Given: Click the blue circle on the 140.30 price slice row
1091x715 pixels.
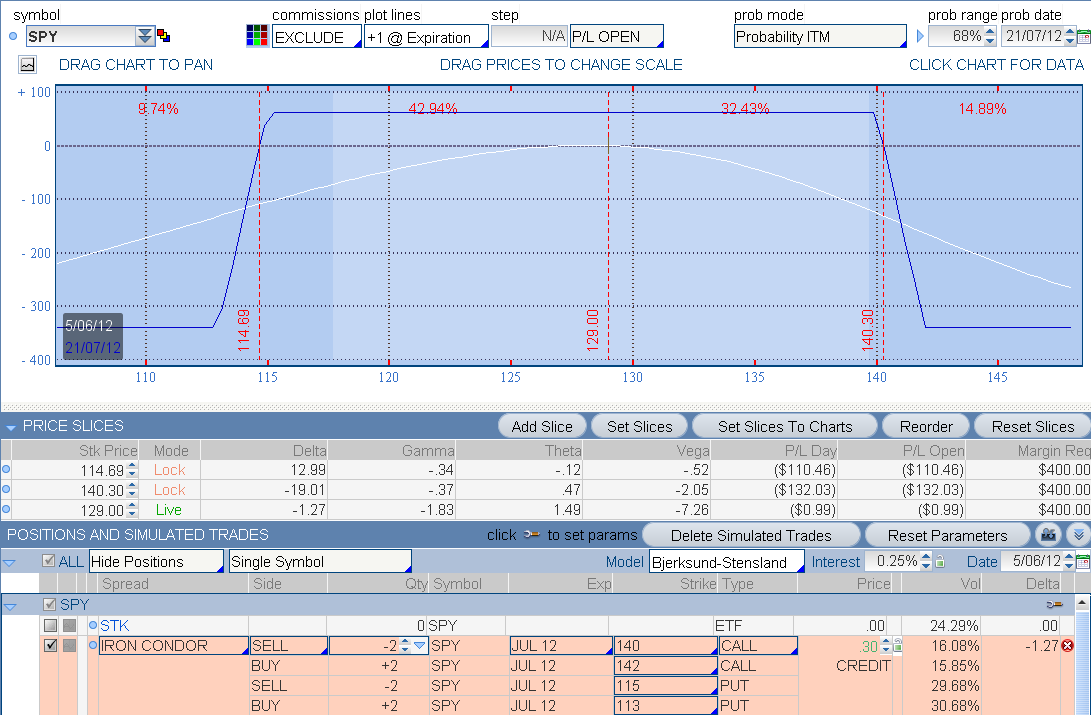Looking at the screenshot, I should coord(6,489).
